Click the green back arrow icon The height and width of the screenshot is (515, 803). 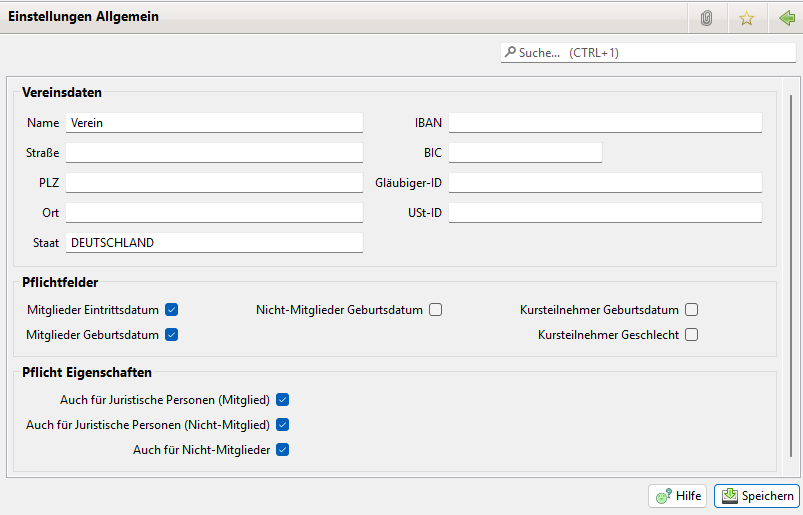point(786,18)
